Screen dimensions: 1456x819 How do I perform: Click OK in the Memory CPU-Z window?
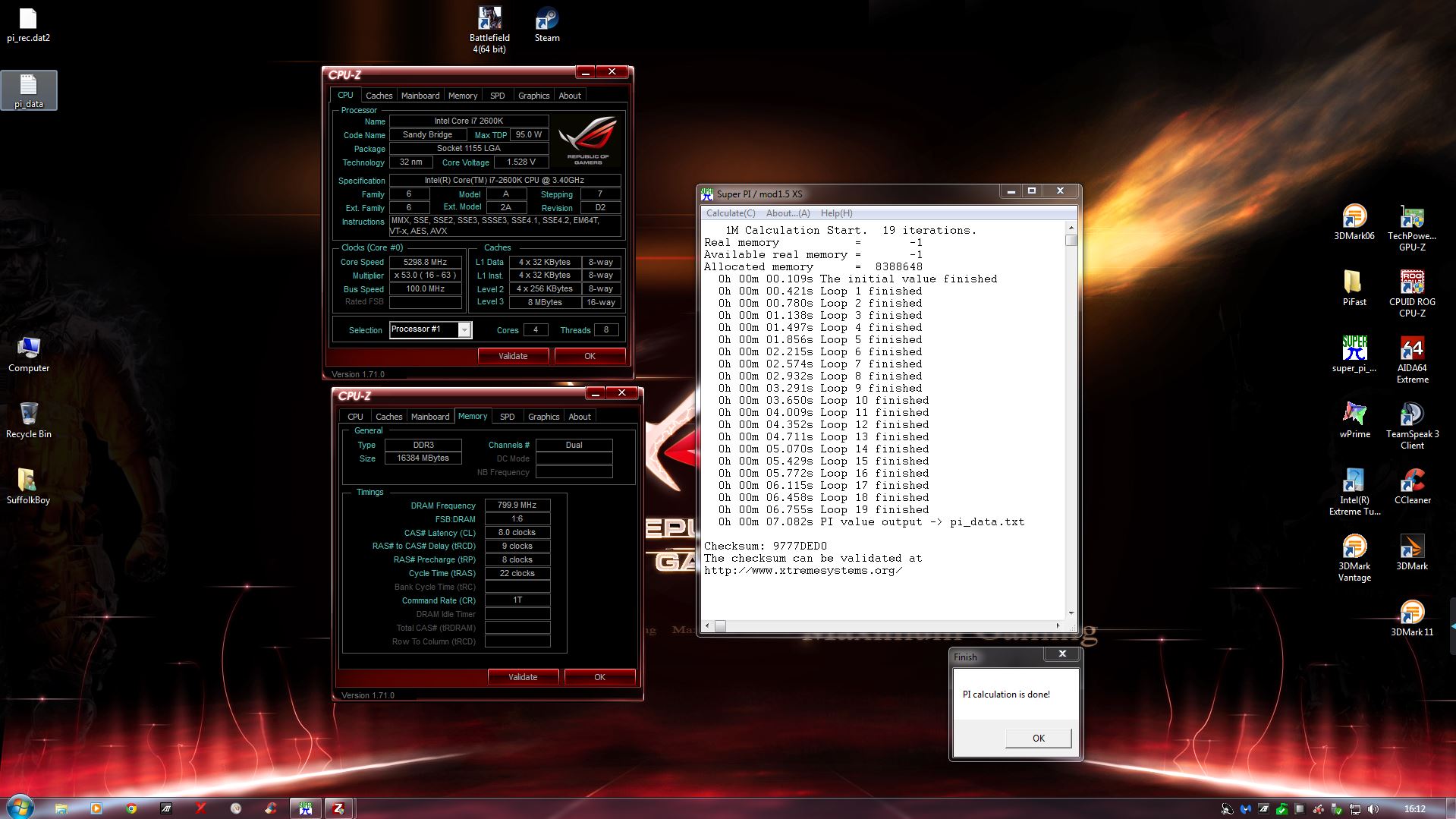(599, 677)
